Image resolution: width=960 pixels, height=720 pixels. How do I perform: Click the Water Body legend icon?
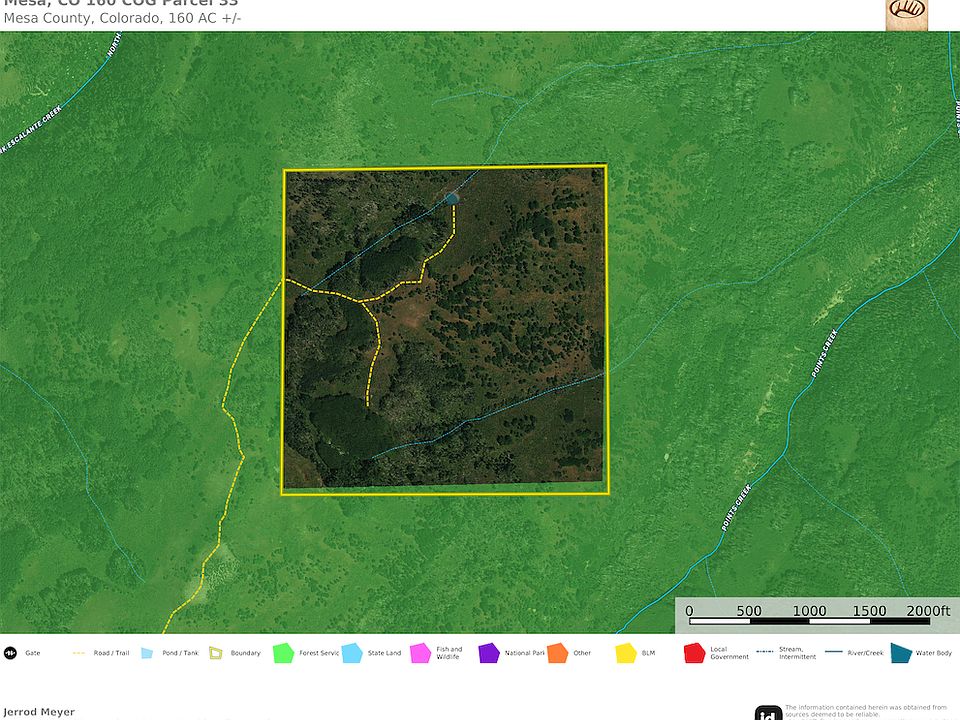pos(902,653)
